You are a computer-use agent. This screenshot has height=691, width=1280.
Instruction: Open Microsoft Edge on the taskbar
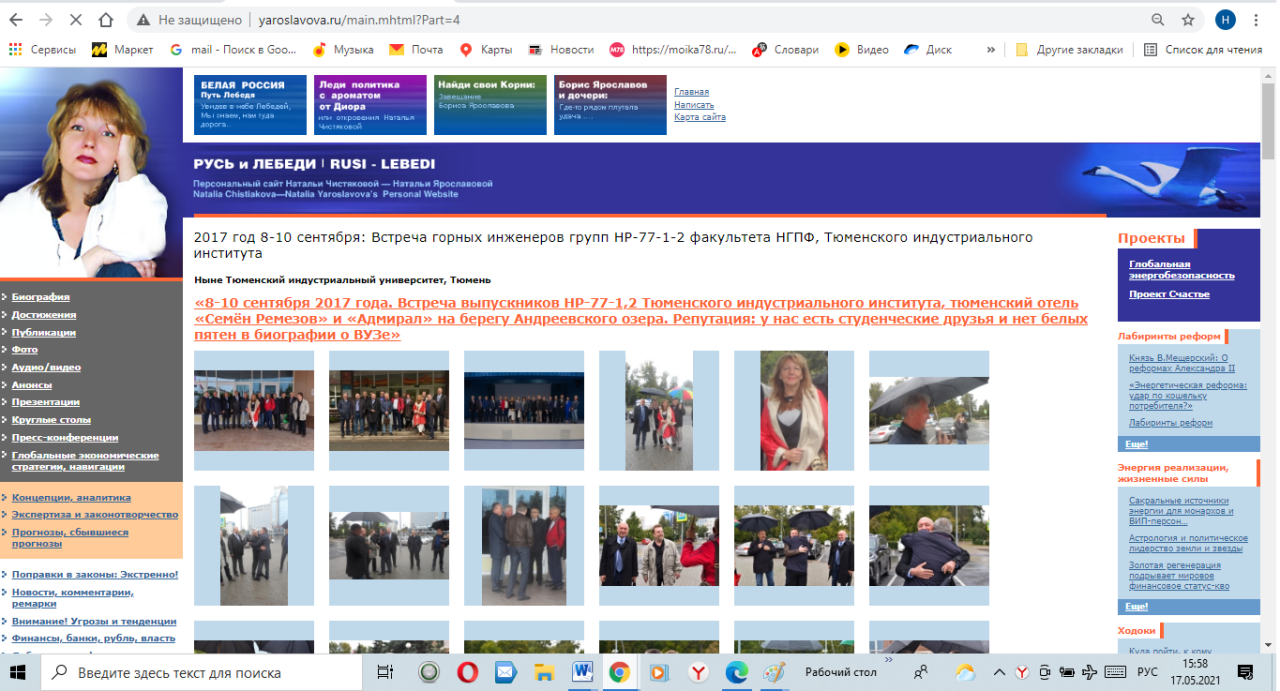[x=737, y=672]
